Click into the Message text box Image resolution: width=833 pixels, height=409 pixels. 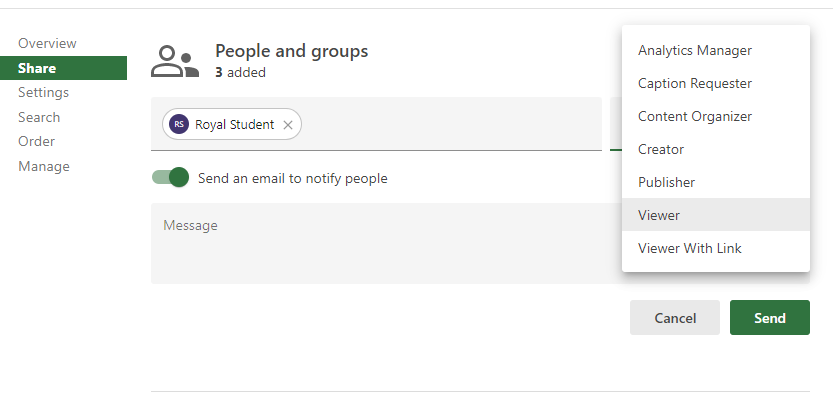[385, 243]
